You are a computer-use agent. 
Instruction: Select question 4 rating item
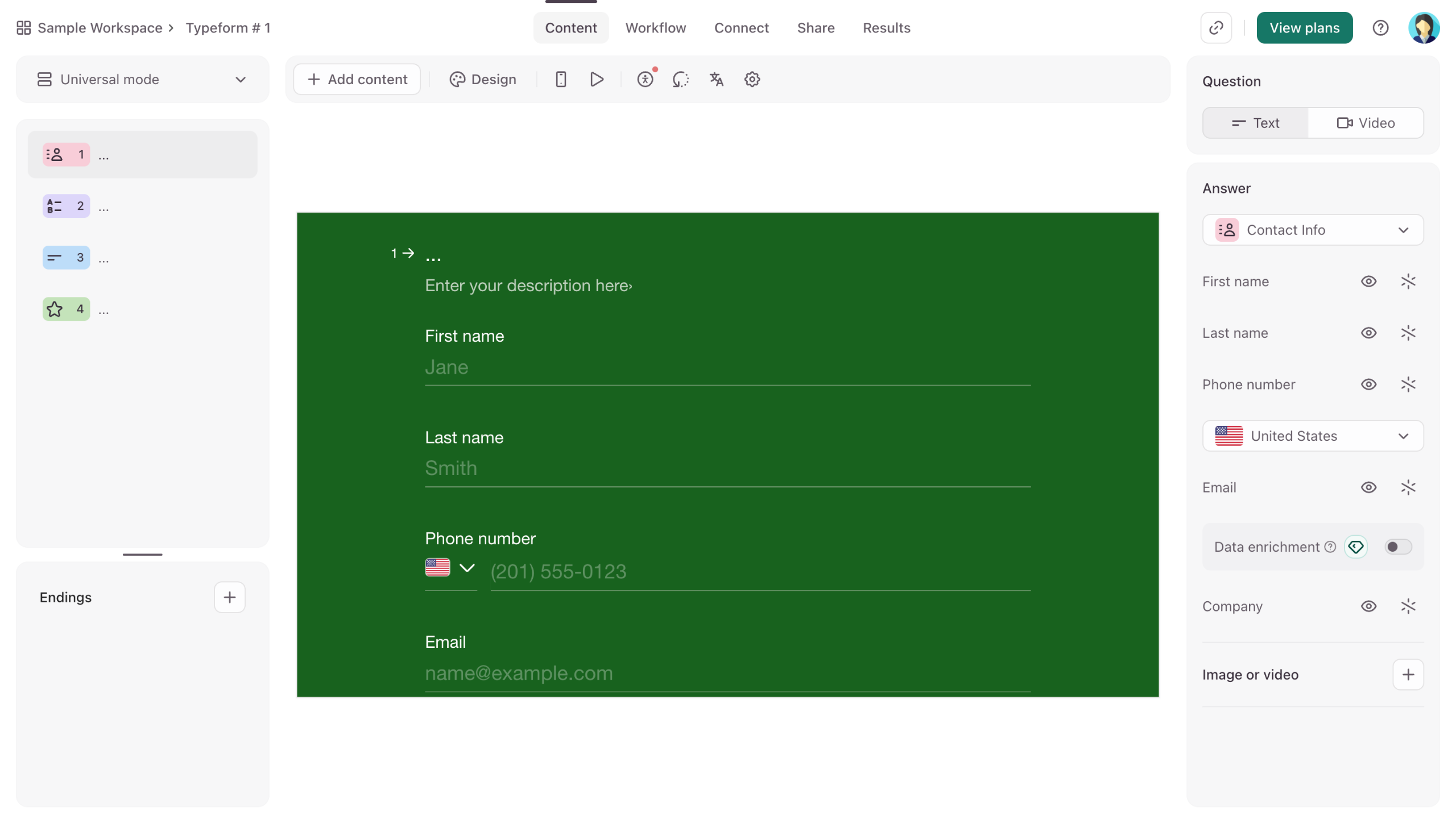tap(142, 309)
